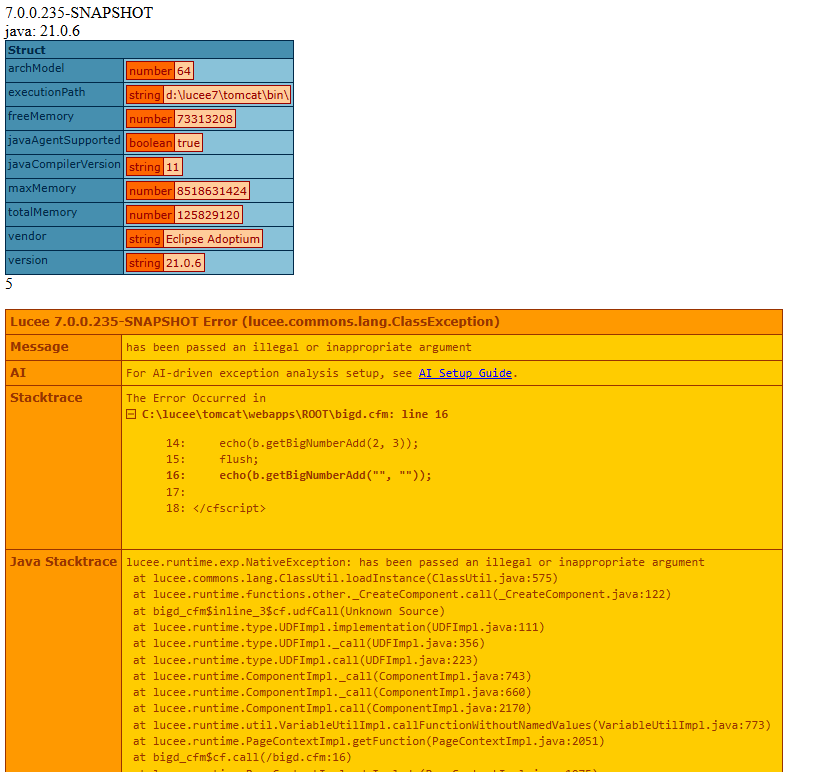Click the number type label beside 8518631424
This screenshot has height=772, width=836.
[x=150, y=191]
